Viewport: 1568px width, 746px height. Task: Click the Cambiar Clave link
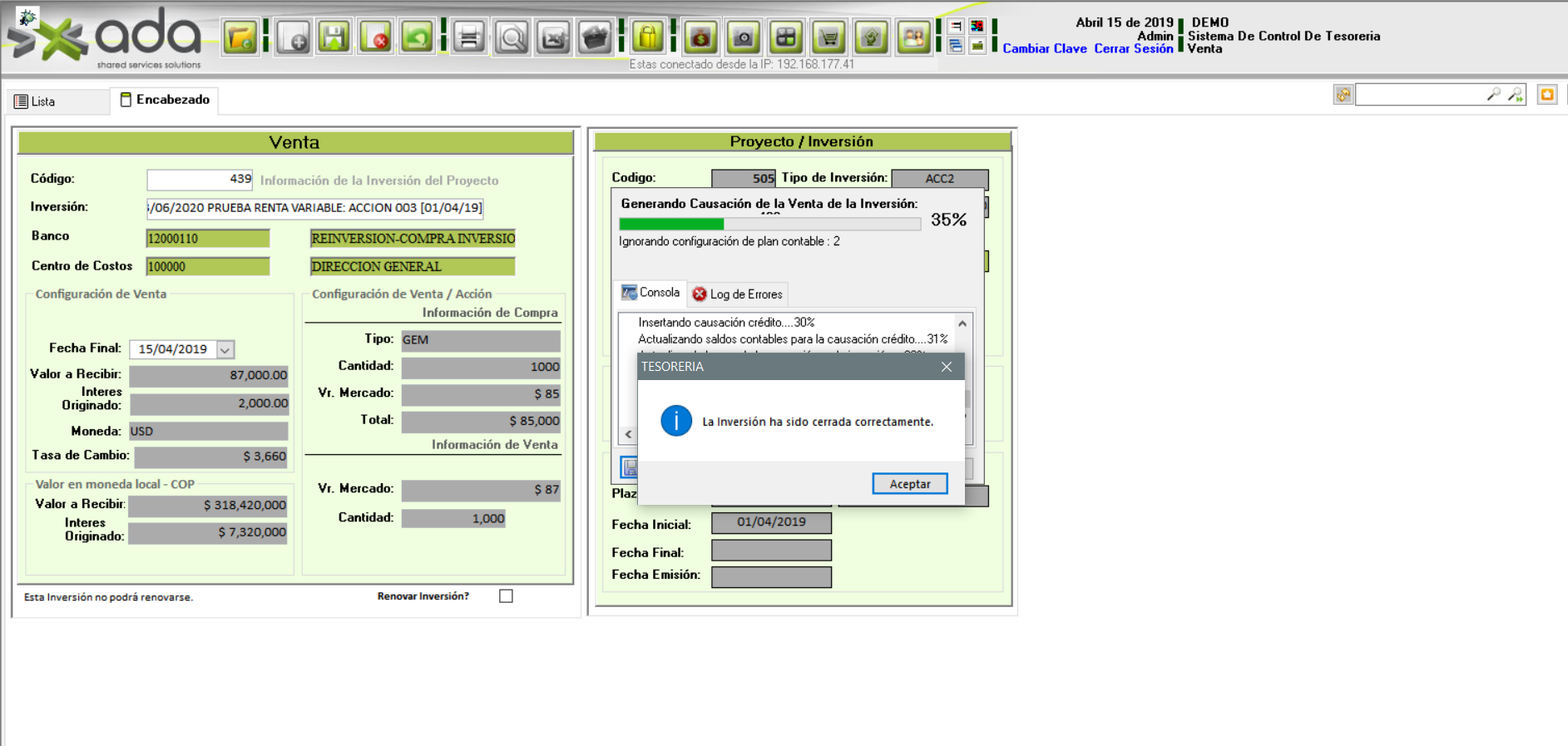pos(1044,49)
